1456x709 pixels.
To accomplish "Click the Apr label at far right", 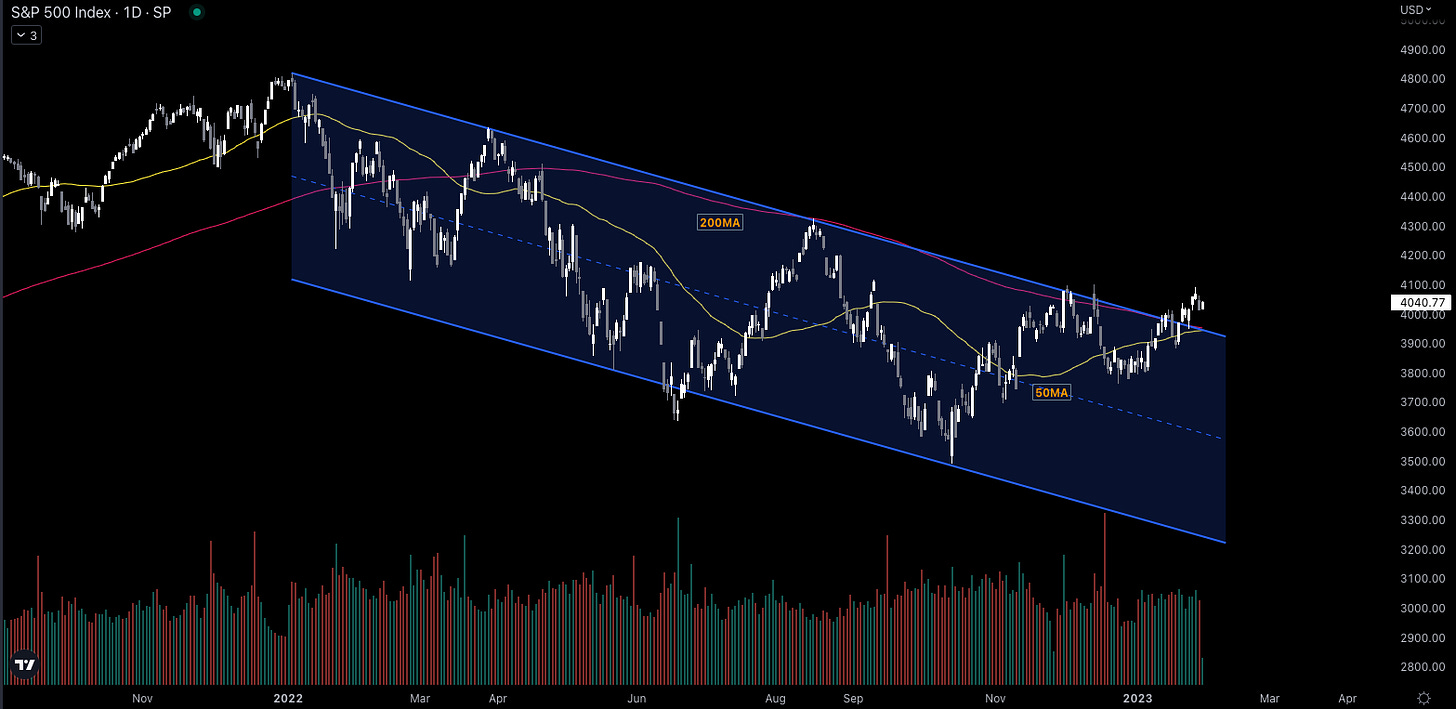I will [x=1347, y=697].
